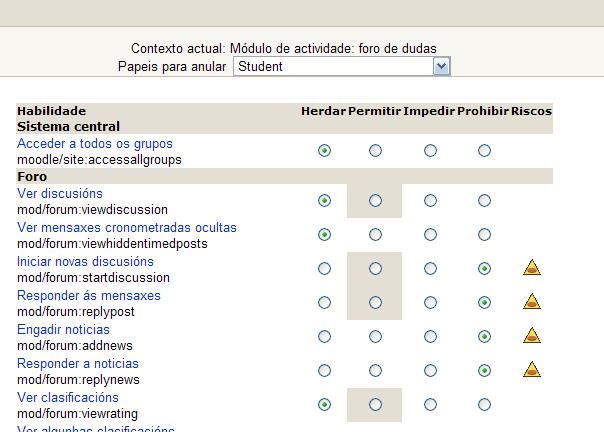Select Herdar for Iniciar novas discusións
Viewport: 604px width, 432px height.
coord(324,269)
